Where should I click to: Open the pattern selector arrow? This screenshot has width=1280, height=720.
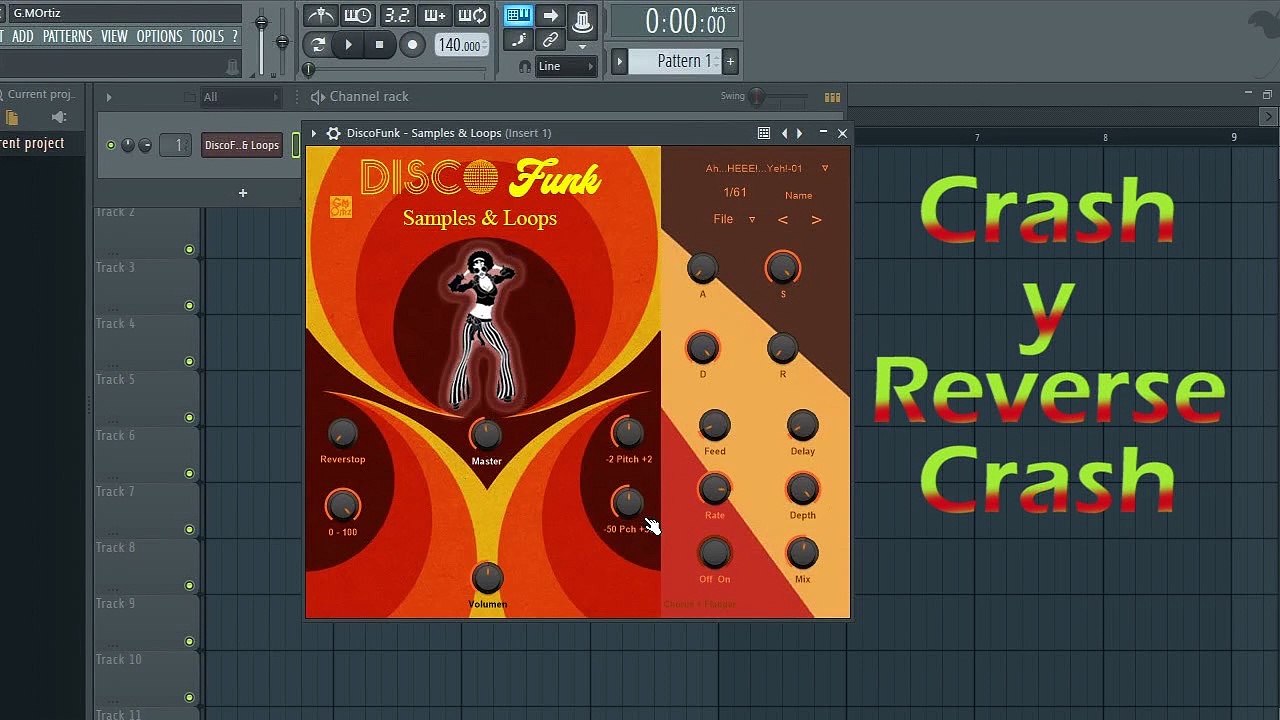[x=619, y=62]
